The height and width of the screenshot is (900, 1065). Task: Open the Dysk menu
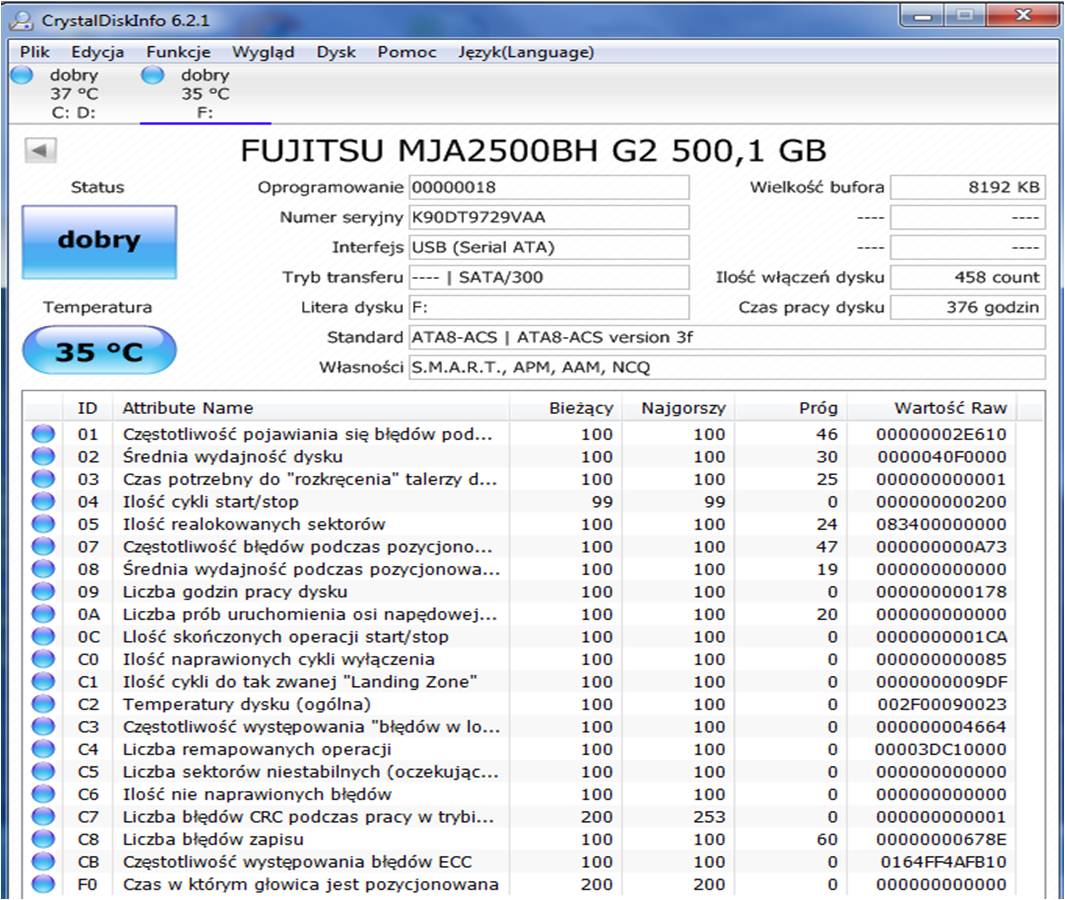coord(336,52)
